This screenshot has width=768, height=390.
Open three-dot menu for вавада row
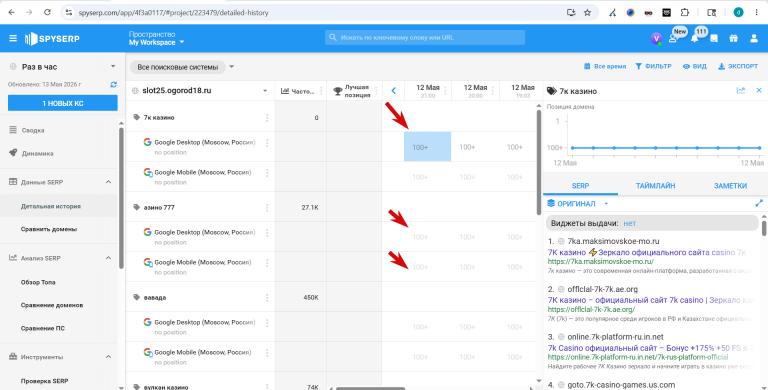click(267, 297)
